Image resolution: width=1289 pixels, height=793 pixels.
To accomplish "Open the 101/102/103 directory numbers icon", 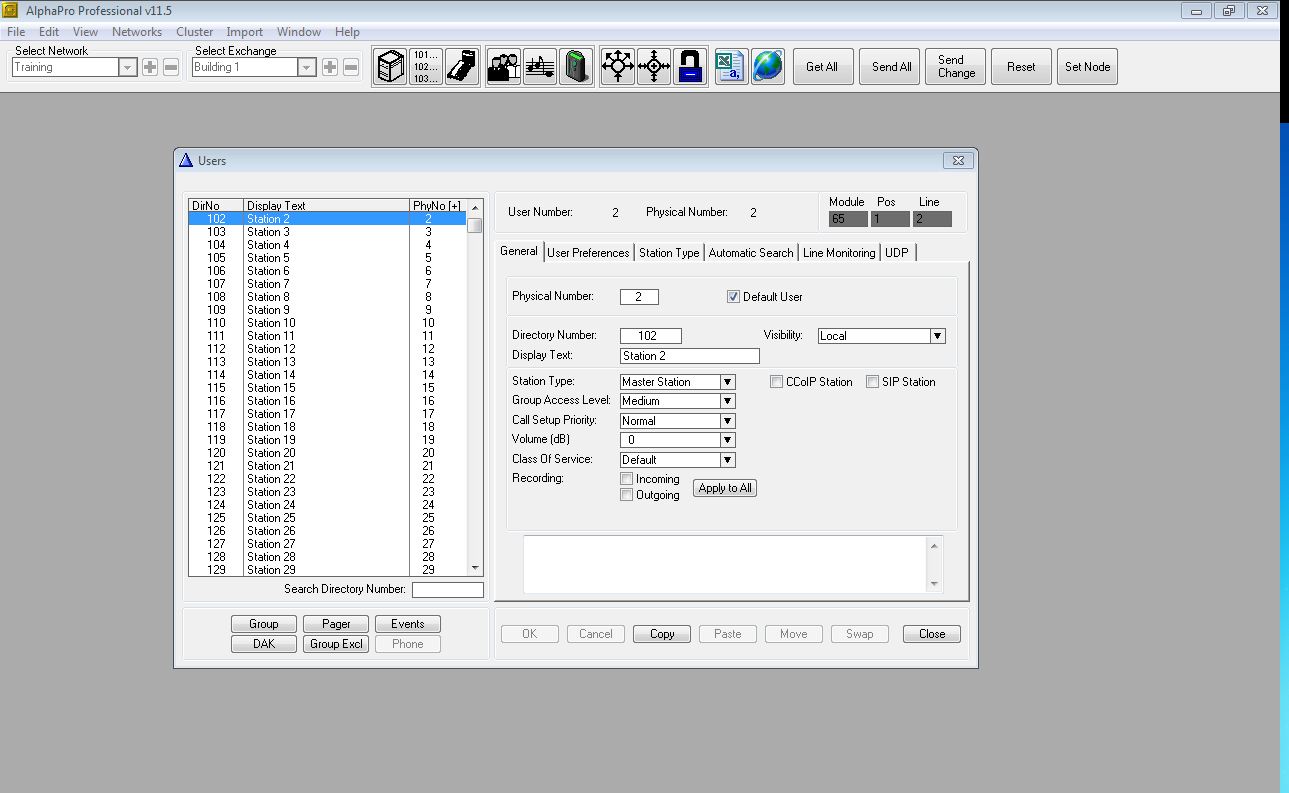I will [425, 67].
